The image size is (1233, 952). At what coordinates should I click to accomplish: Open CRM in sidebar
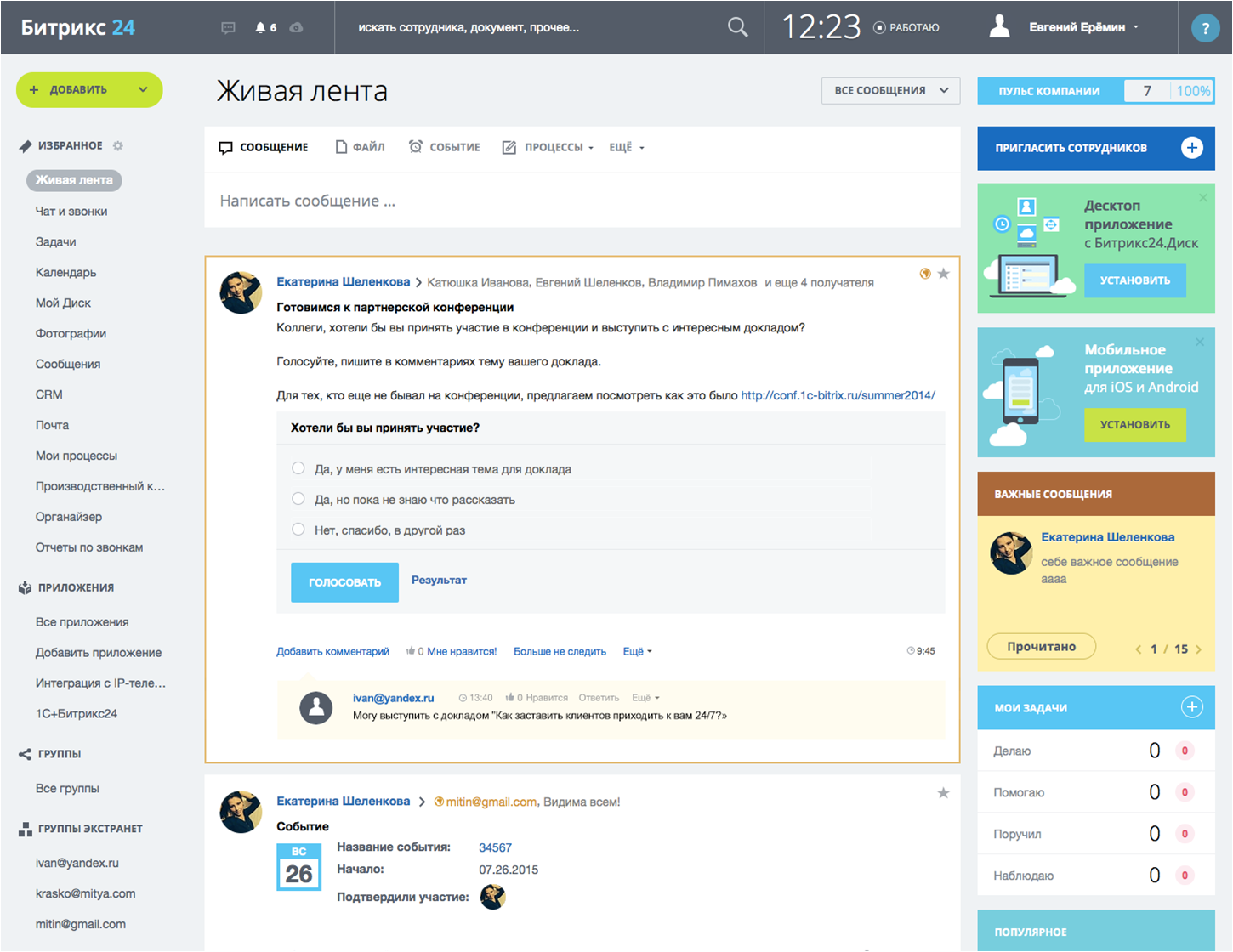49,394
